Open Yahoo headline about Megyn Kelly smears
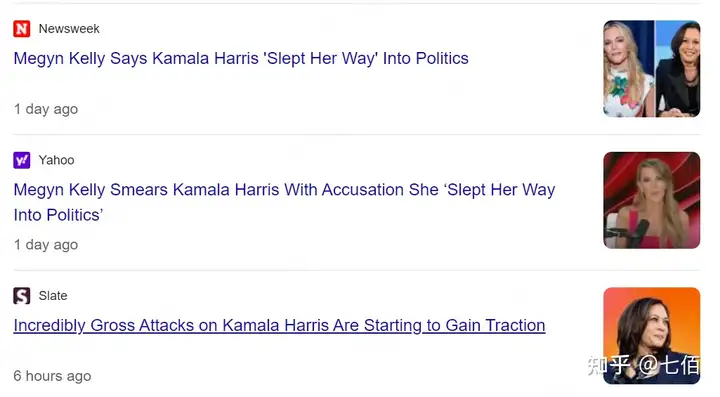 284,202
